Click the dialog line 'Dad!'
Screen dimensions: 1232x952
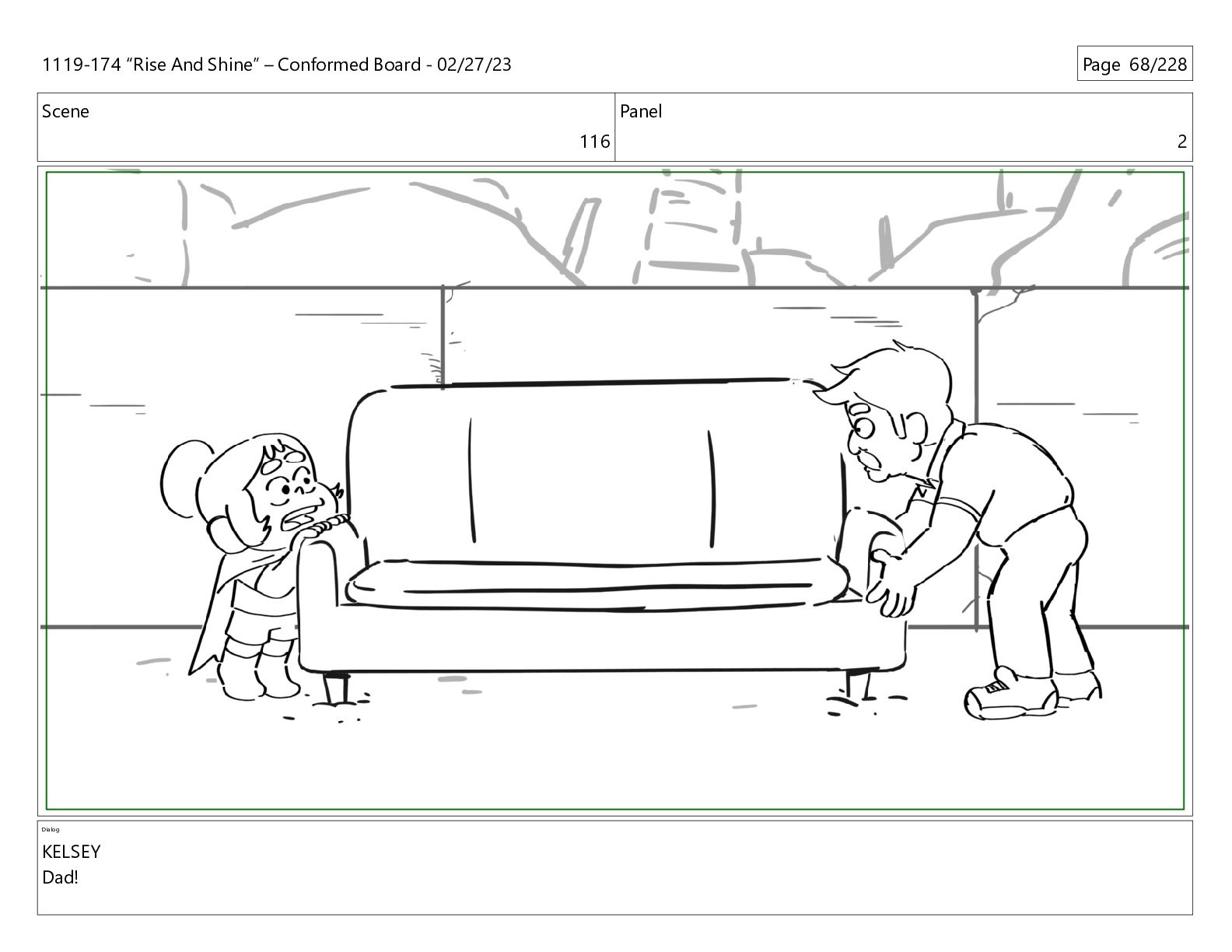click(x=61, y=878)
